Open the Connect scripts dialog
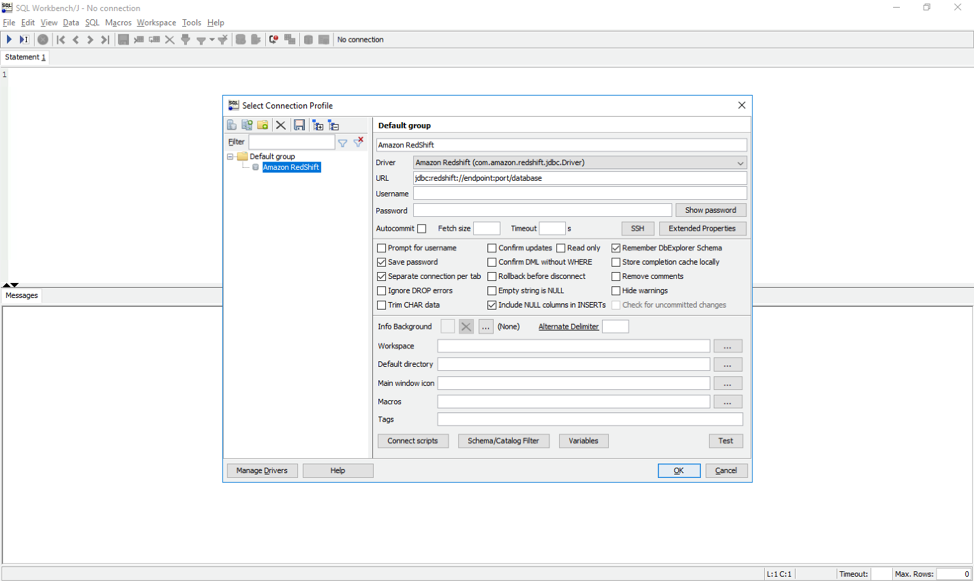Viewport: 974px width, 581px height. [x=412, y=441]
